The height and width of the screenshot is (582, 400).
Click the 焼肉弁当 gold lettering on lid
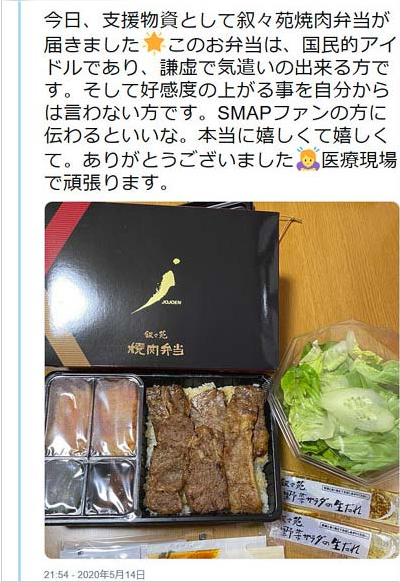pos(156,349)
